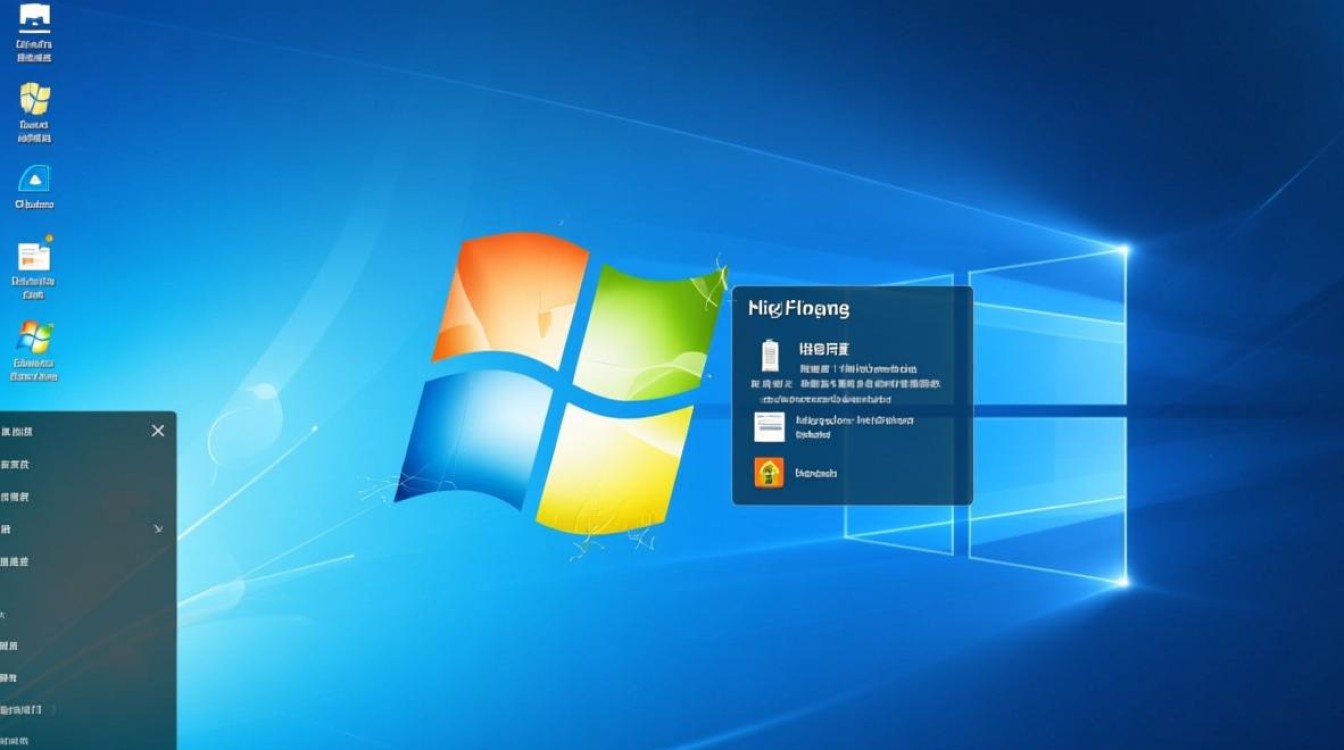Image resolution: width=1344 pixels, height=750 pixels.
Task: Open the blue triangle desktop shortcut
Action: pos(34,178)
